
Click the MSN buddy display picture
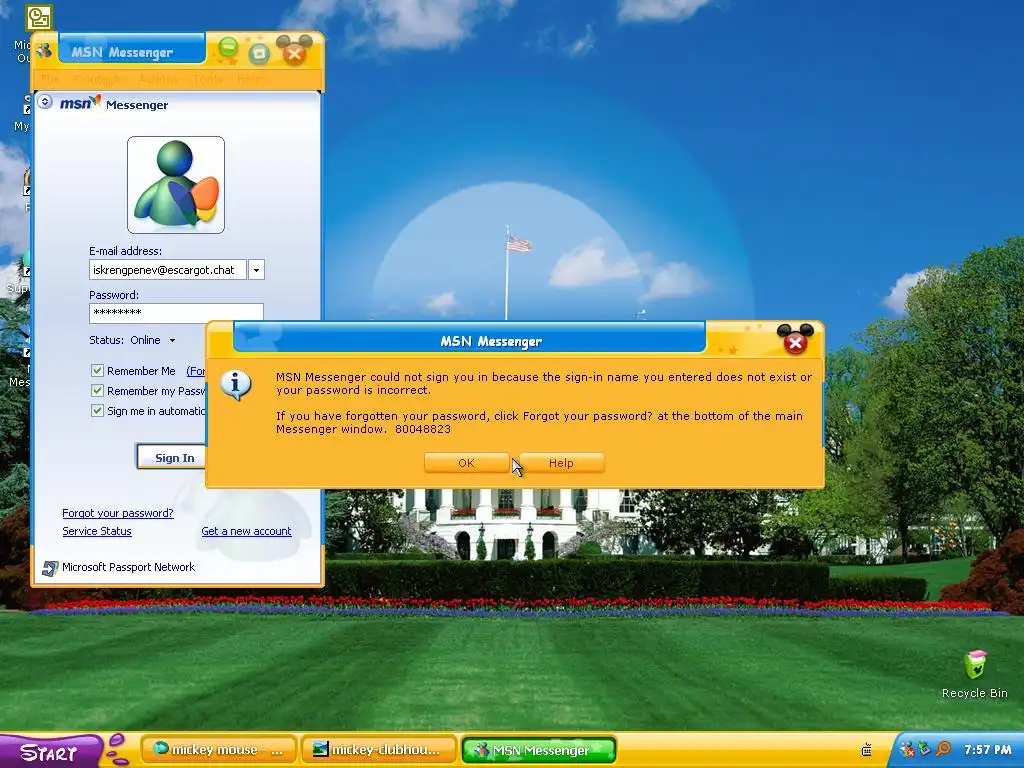(176, 185)
